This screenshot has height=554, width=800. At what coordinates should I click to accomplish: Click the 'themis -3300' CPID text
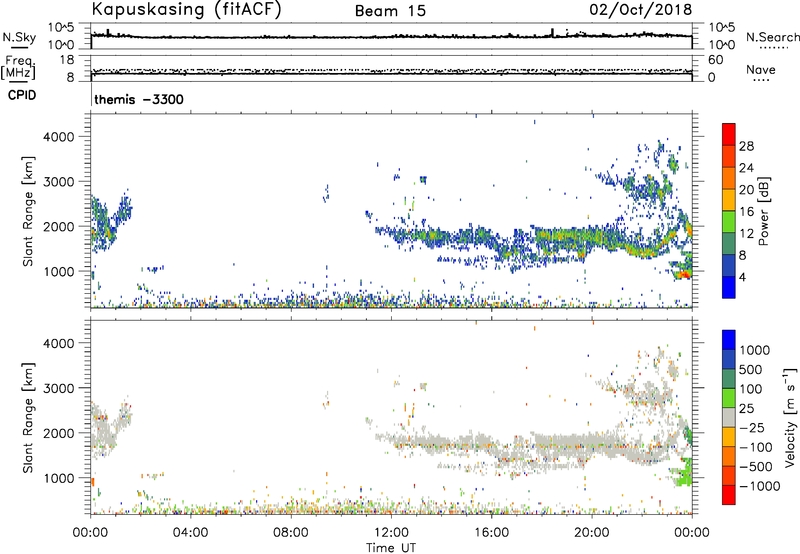coord(139,99)
